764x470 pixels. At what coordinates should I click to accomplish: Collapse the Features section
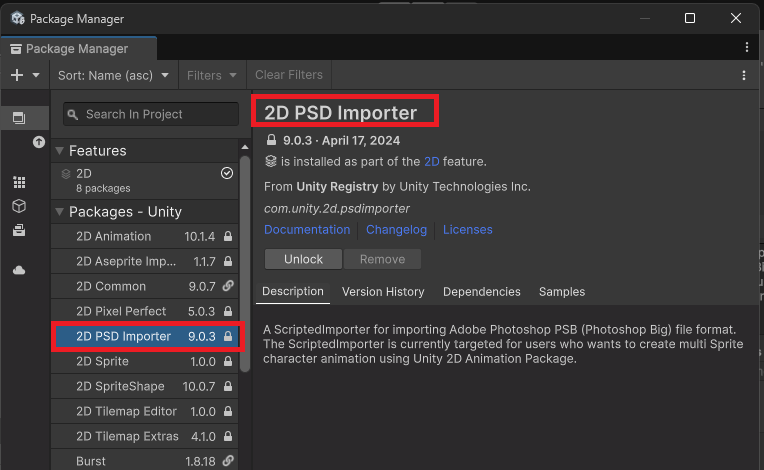pyautogui.click(x=59, y=151)
